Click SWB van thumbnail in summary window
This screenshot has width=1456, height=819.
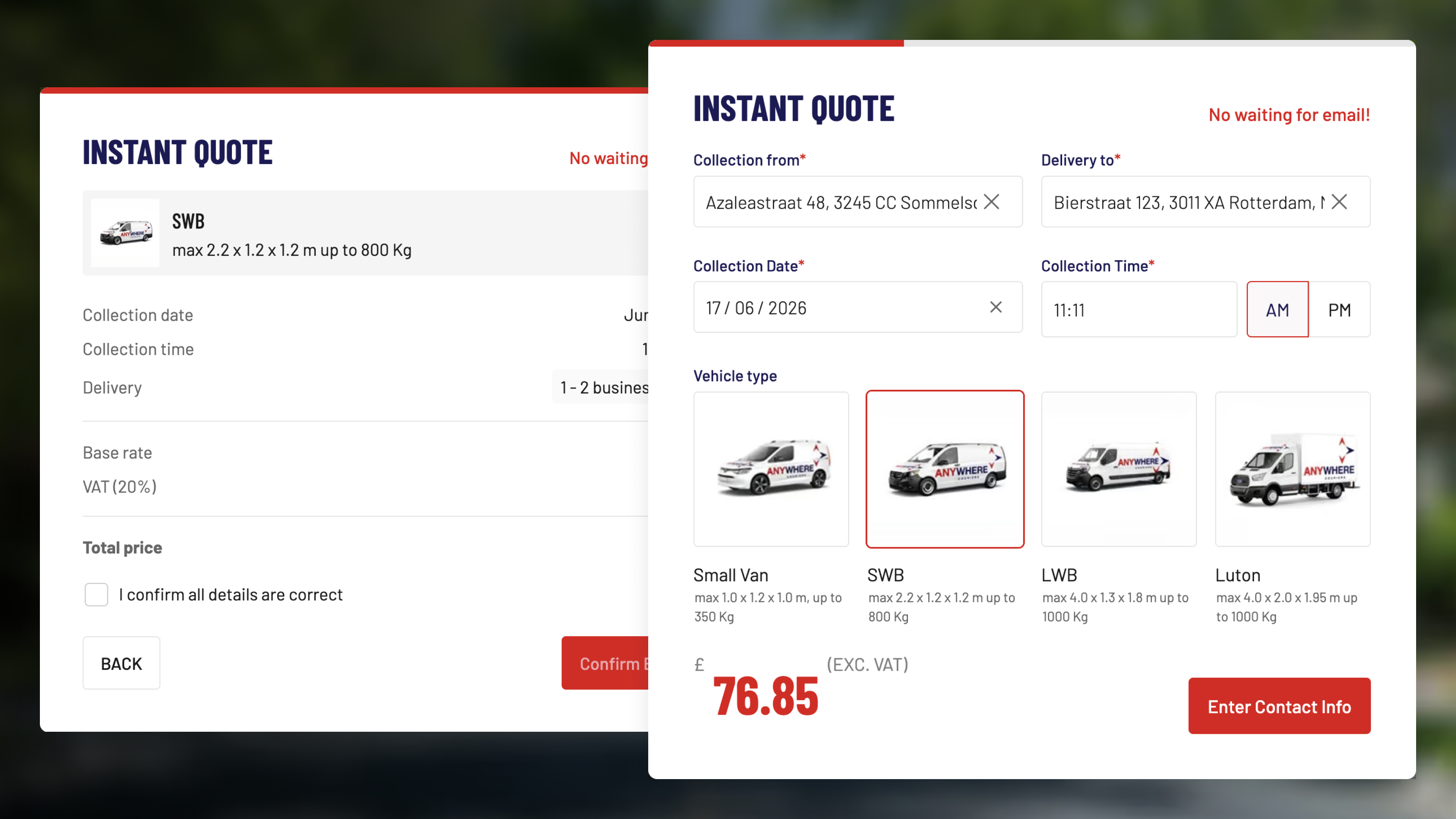[x=125, y=233]
